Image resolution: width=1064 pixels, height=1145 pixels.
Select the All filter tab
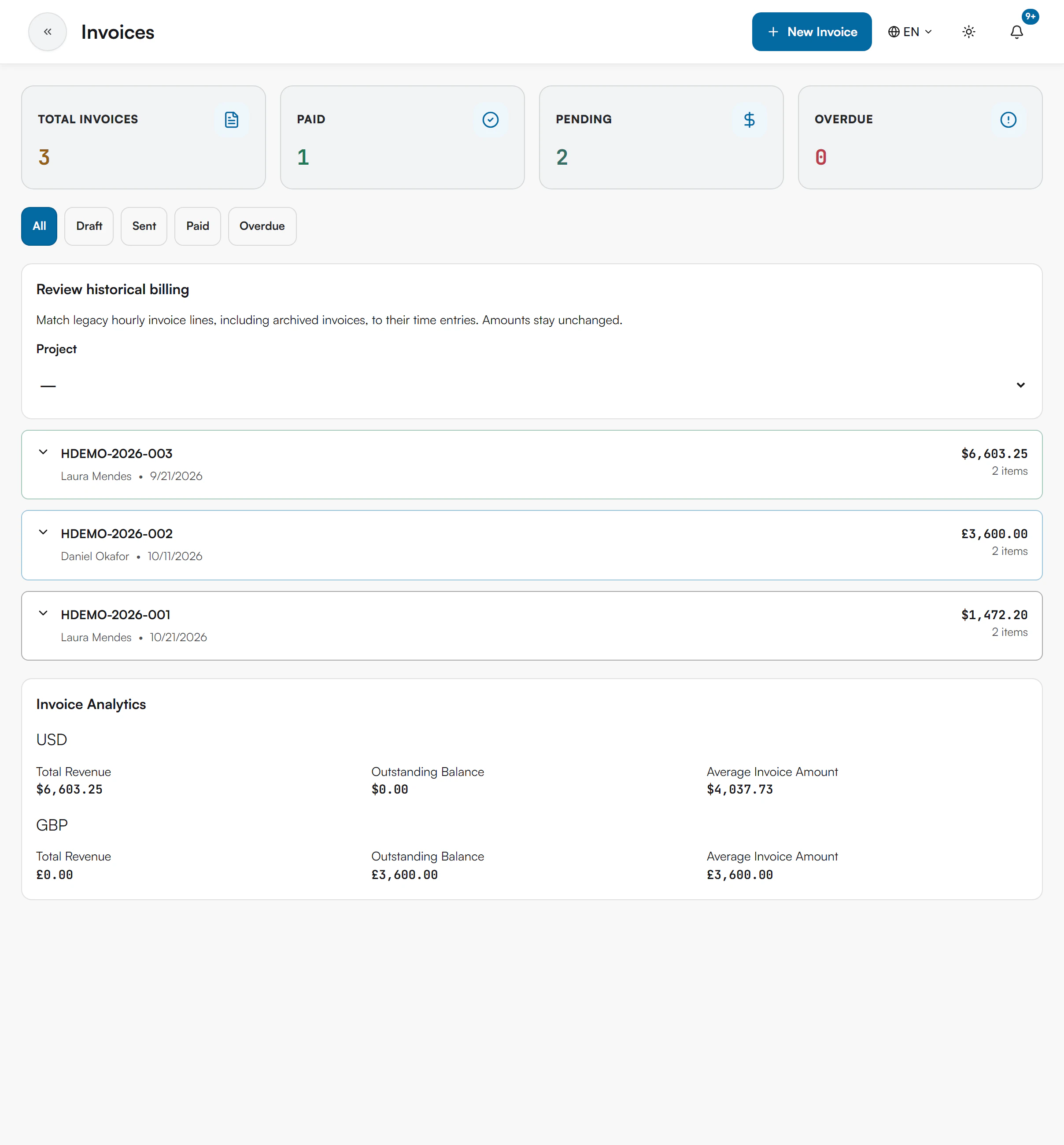tap(39, 226)
